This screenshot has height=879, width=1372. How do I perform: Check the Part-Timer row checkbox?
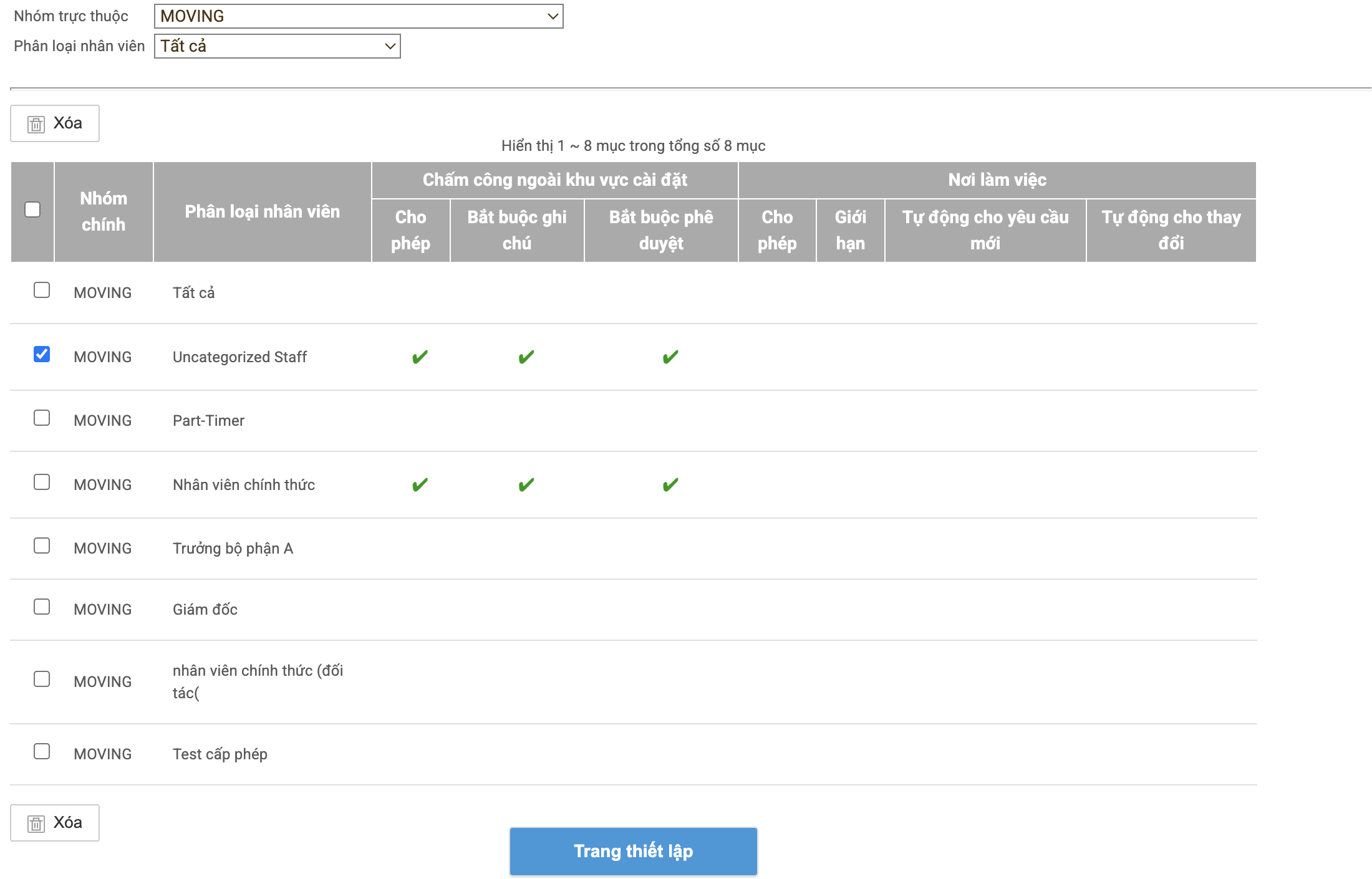click(x=42, y=418)
